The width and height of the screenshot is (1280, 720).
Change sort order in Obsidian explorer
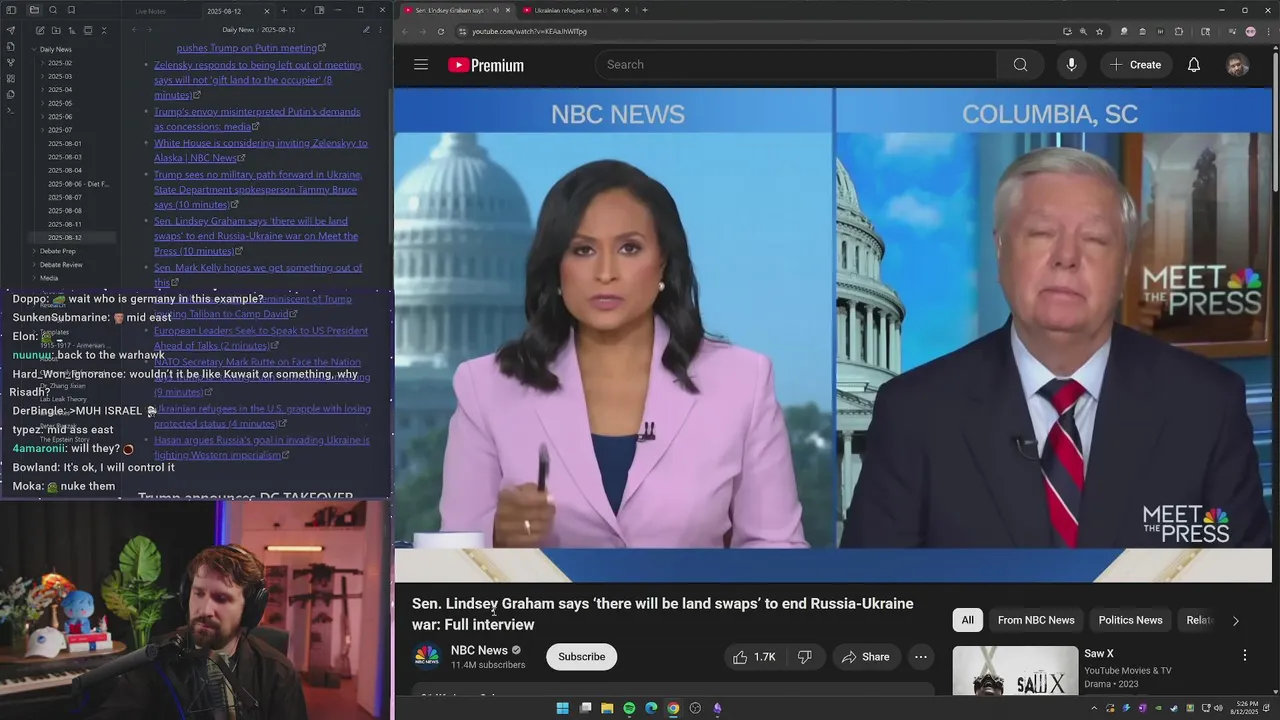coord(72,30)
